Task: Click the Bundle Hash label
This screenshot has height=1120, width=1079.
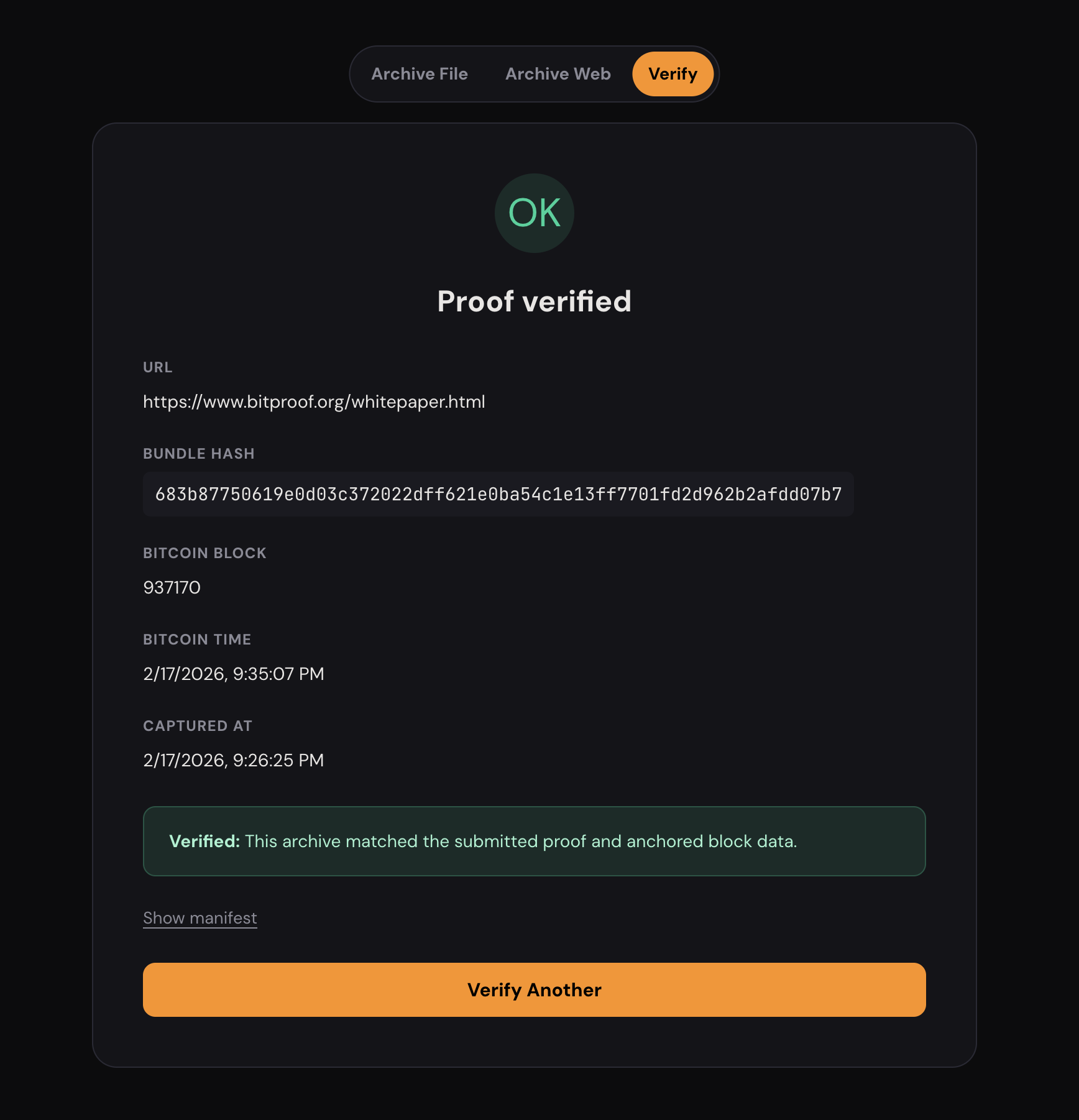Action: (199, 454)
